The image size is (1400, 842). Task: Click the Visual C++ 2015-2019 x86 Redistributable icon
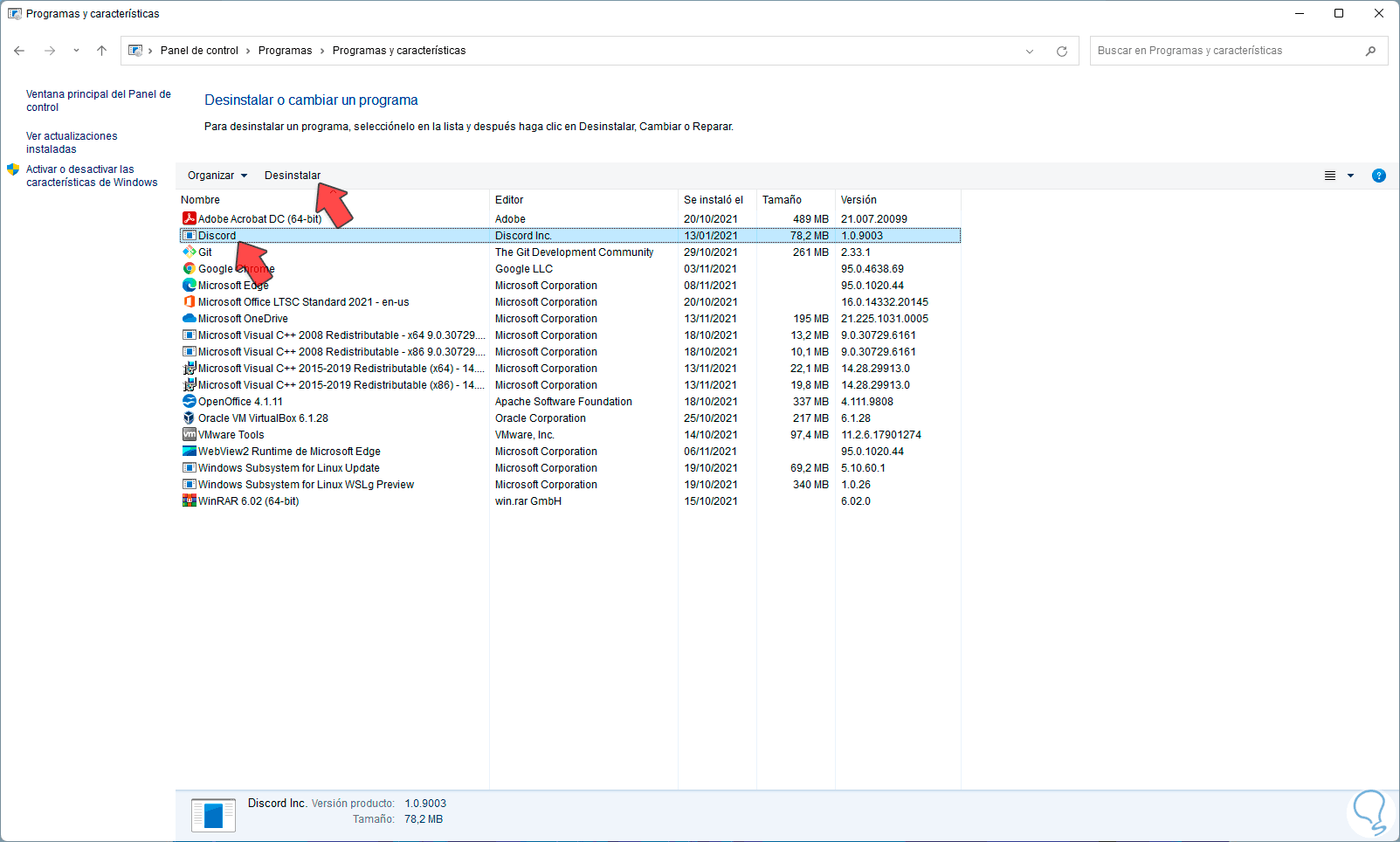pos(189,384)
